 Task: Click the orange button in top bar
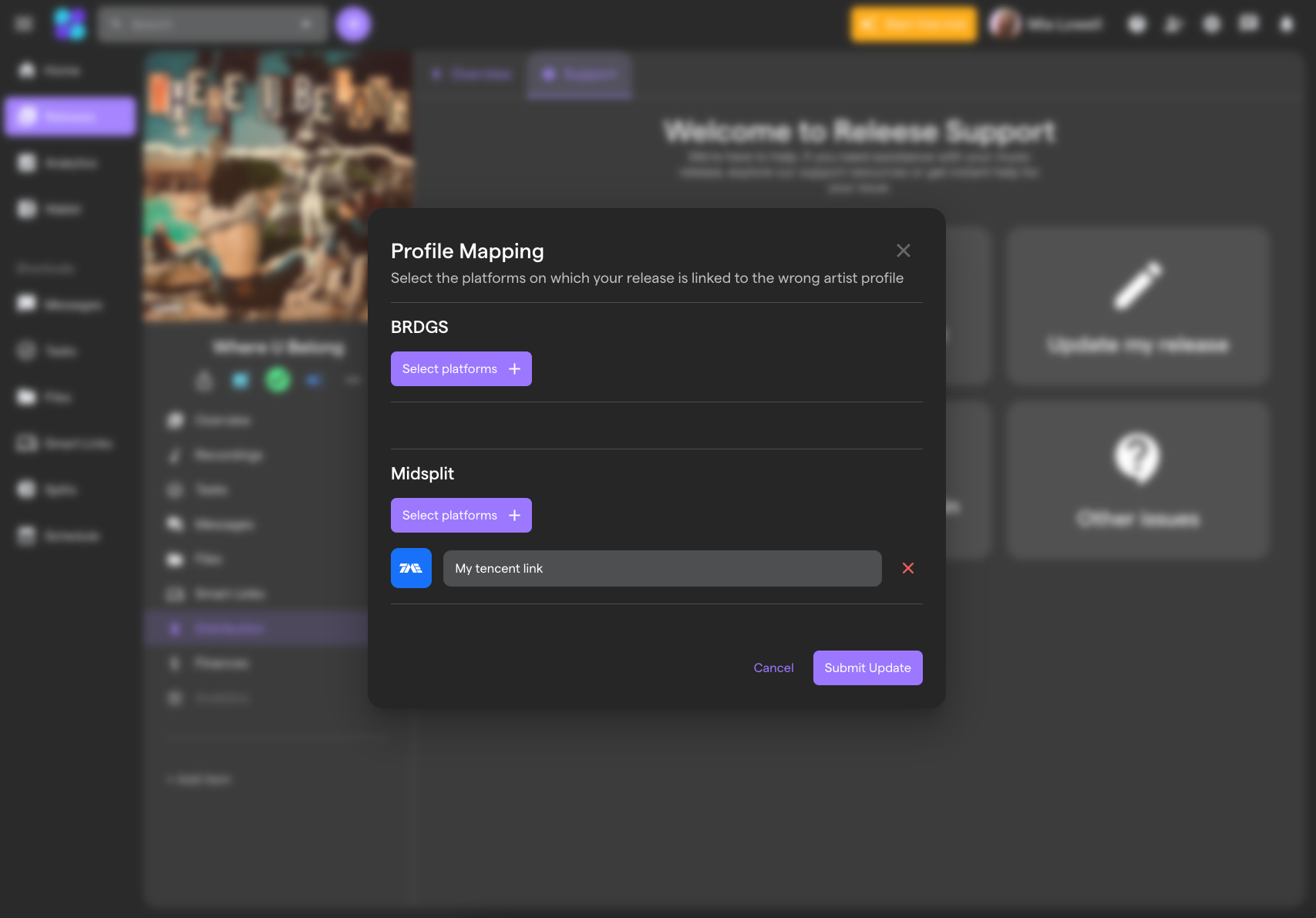914,25
